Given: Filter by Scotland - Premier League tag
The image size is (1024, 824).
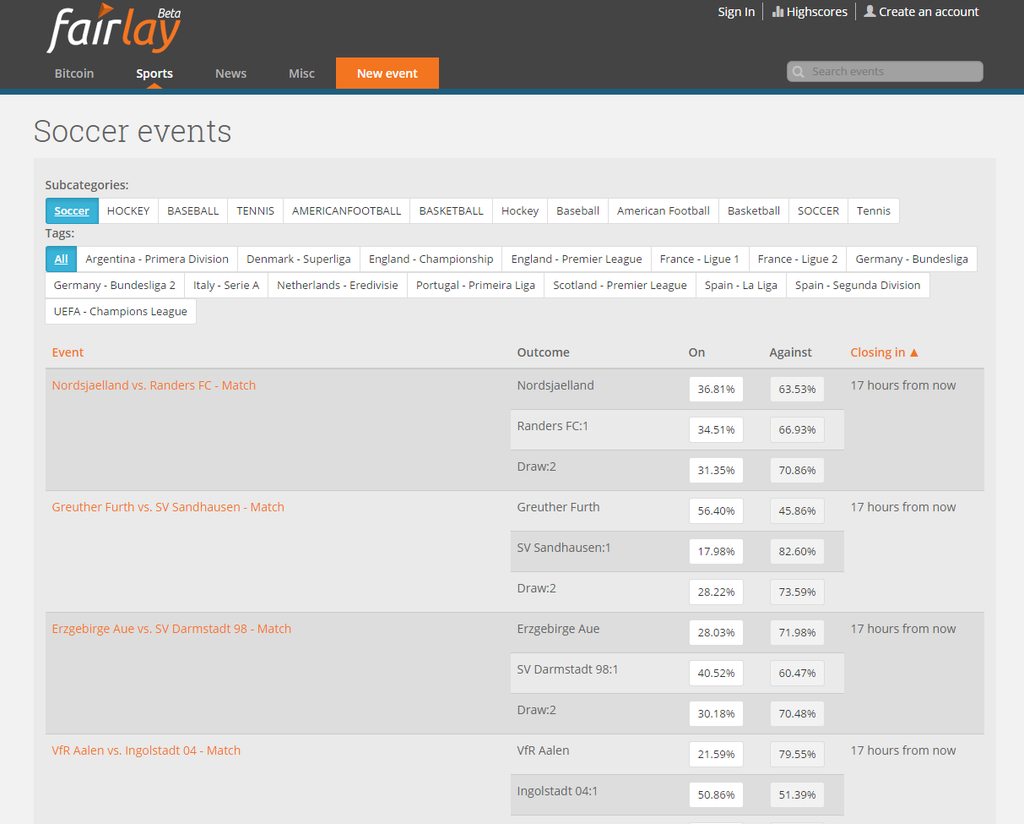Looking at the screenshot, I should pyautogui.click(x=620, y=285).
